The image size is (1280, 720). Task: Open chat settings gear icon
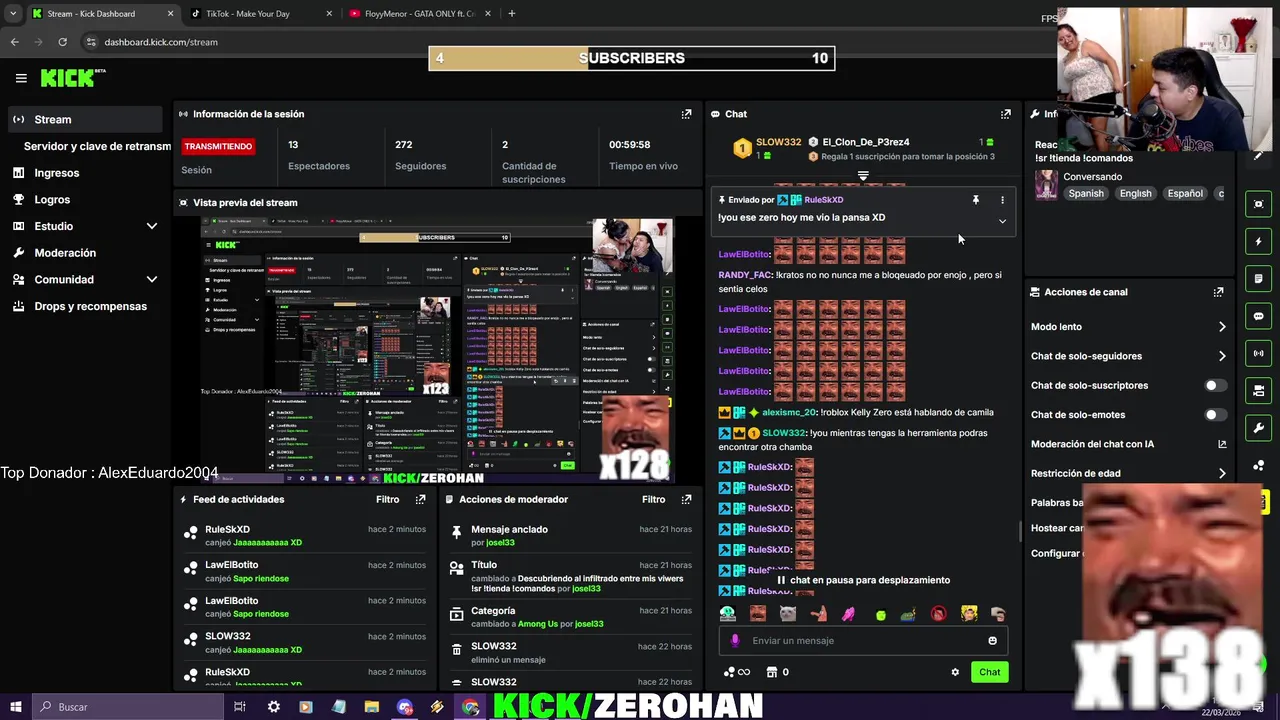point(955,672)
